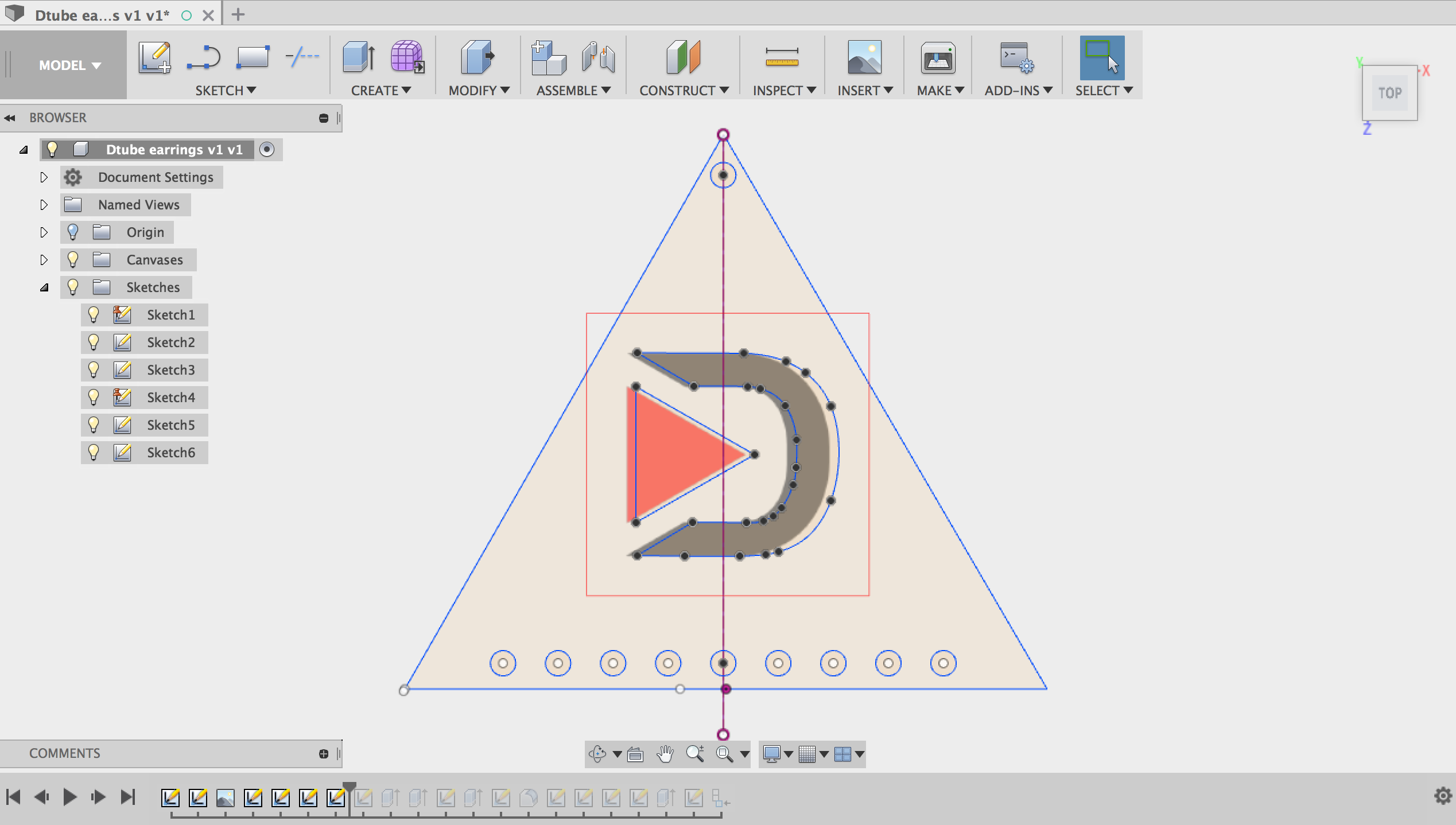The height and width of the screenshot is (825, 1456).
Task: Expand the COMMENTS panel plus button
Action: [x=324, y=753]
